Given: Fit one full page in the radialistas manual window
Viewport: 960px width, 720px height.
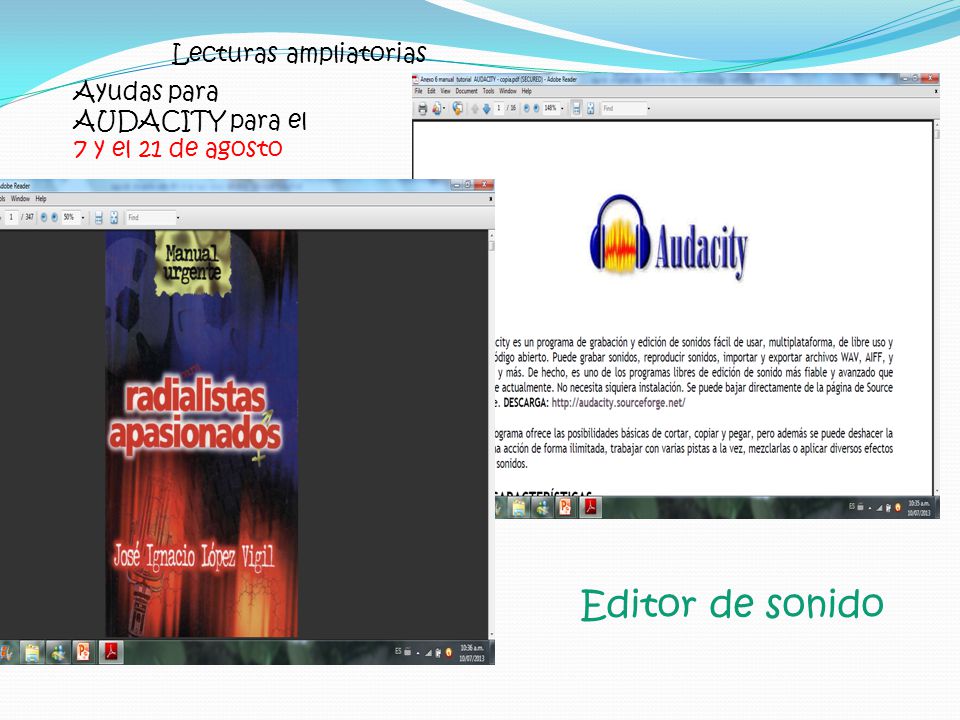Looking at the screenshot, I should pyautogui.click(x=114, y=217).
